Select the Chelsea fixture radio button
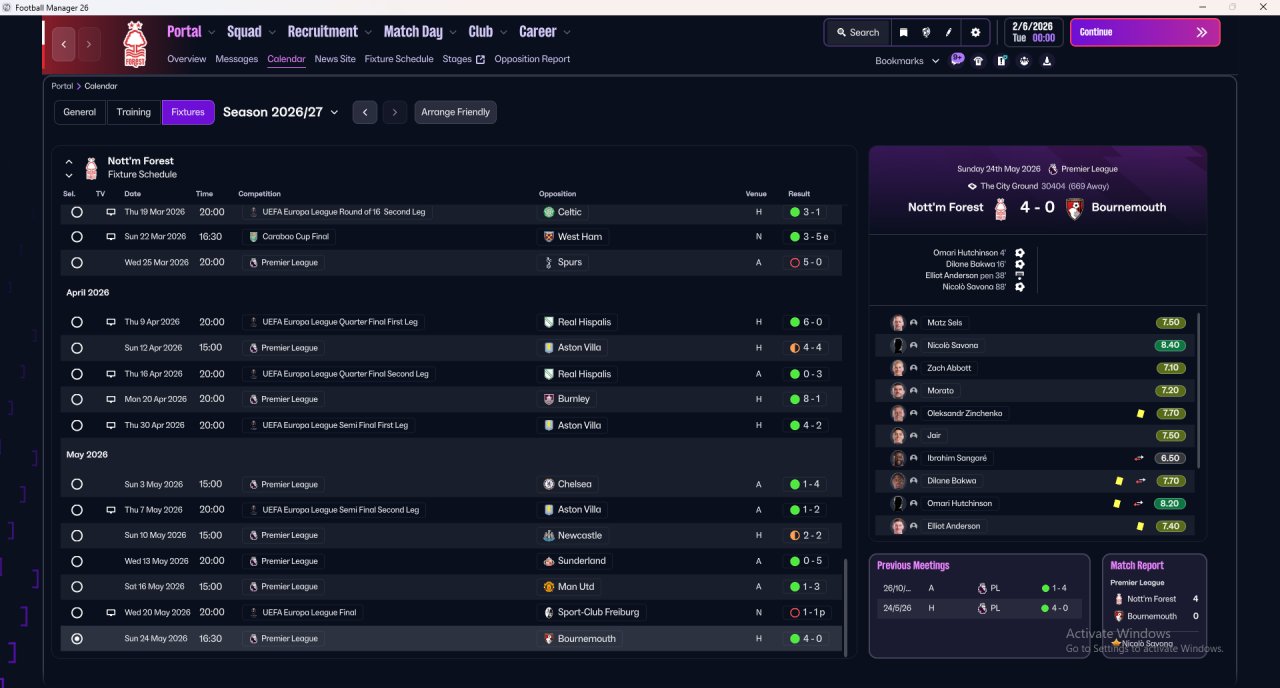1280x688 pixels. [77, 484]
